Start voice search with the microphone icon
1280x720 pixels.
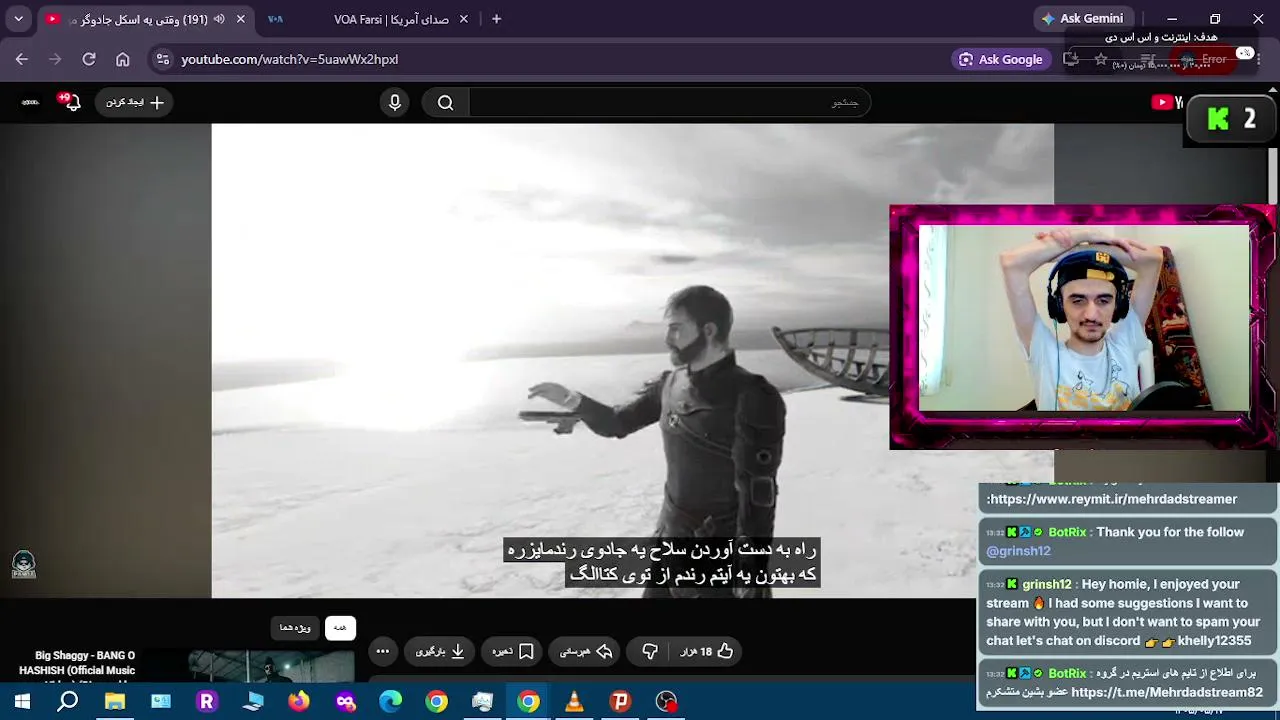[x=395, y=102]
